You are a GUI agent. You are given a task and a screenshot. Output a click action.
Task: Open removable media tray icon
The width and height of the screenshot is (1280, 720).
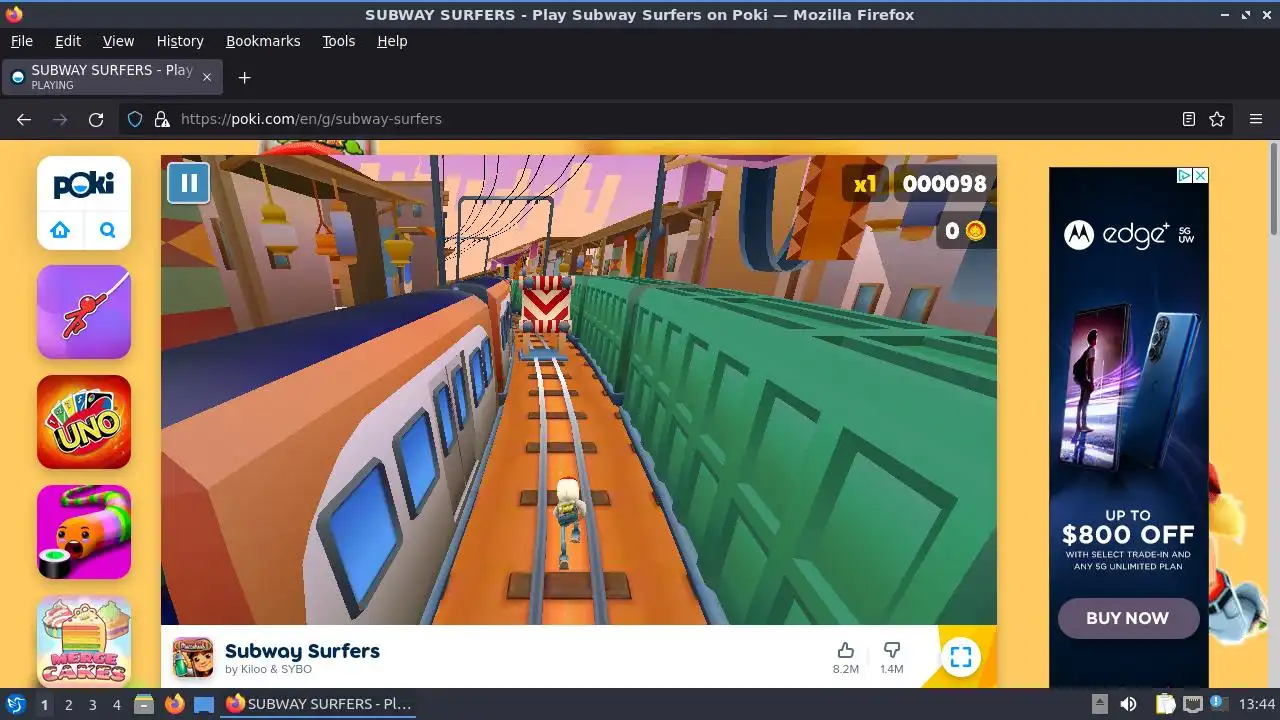pyautogui.click(x=1100, y=704)
